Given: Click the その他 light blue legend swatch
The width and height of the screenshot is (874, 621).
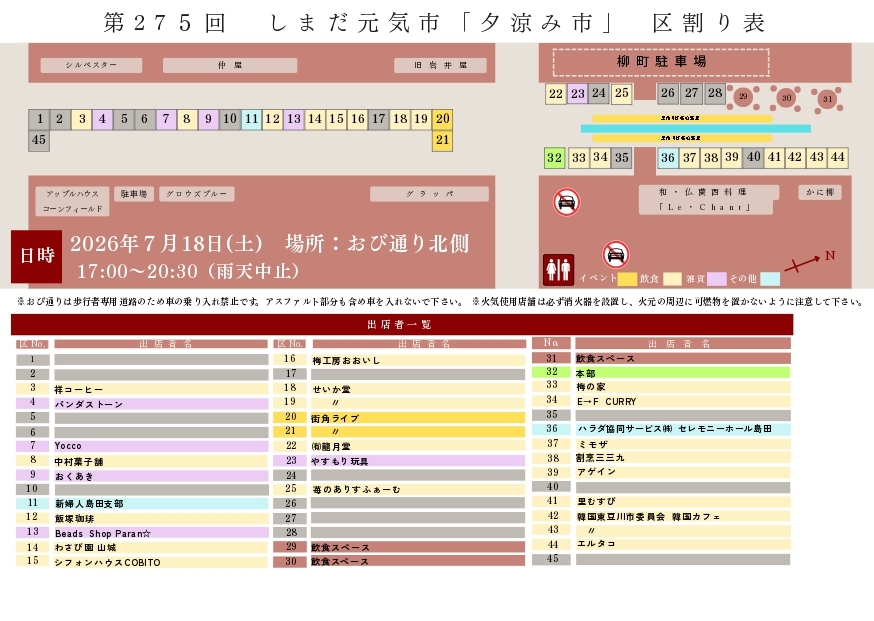Looking at the screenshot, I should point(770,279).
